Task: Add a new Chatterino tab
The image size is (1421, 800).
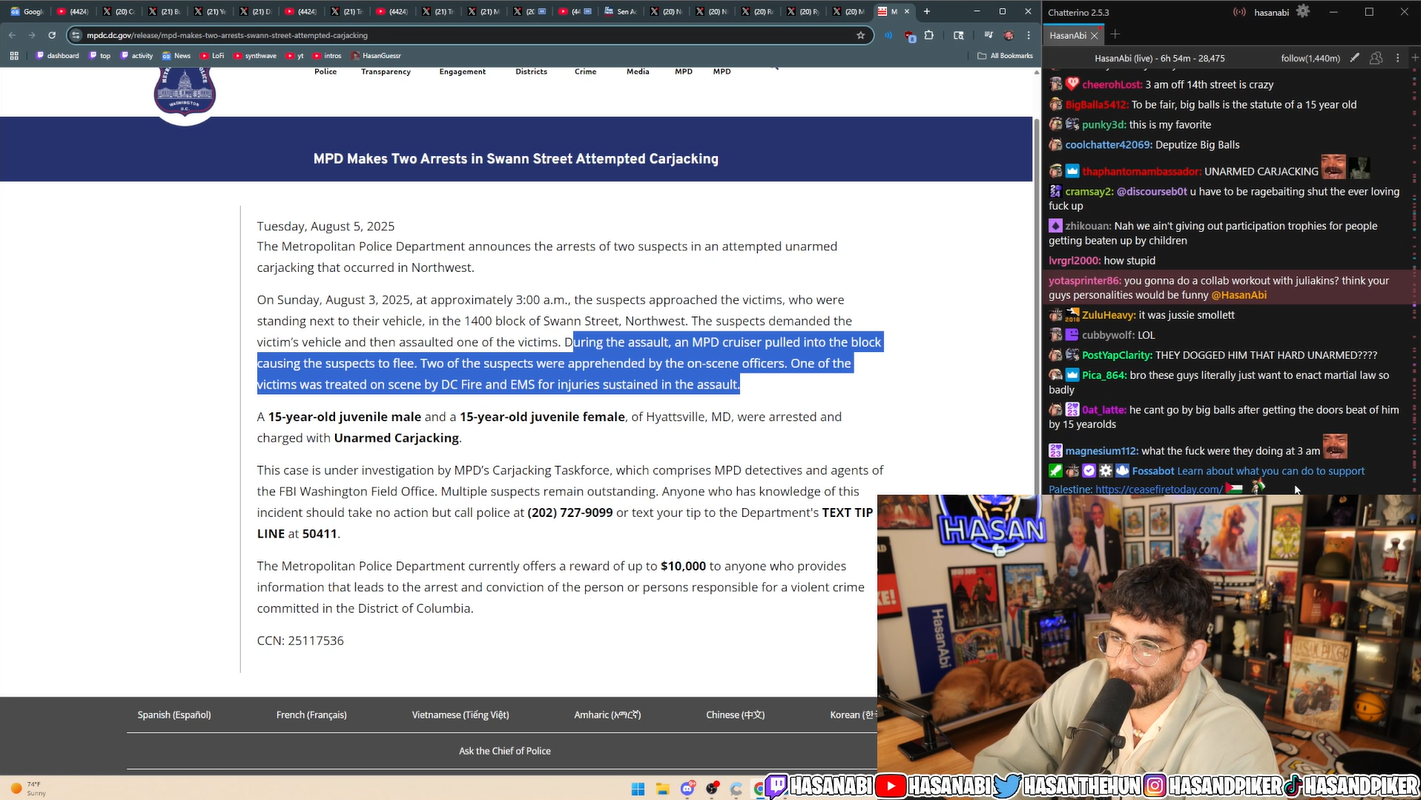Action: [x=1116, y=35]
